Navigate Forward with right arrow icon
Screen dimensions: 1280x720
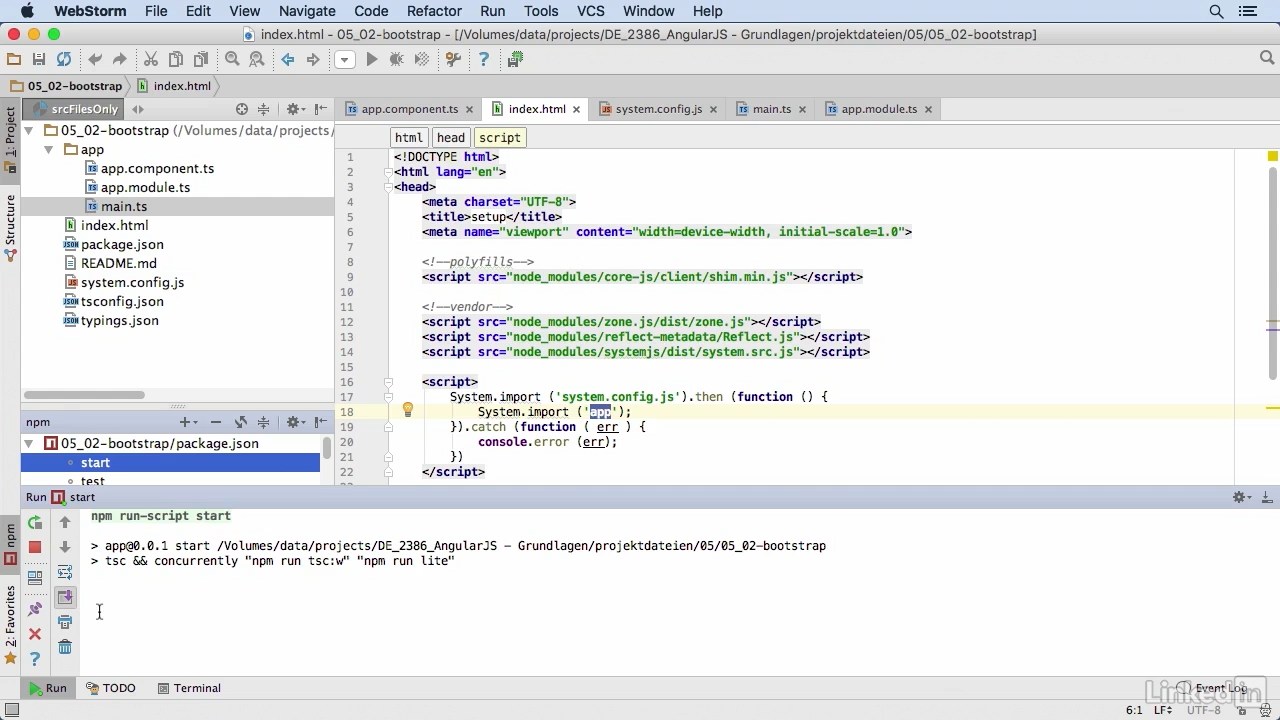(313, 60)
